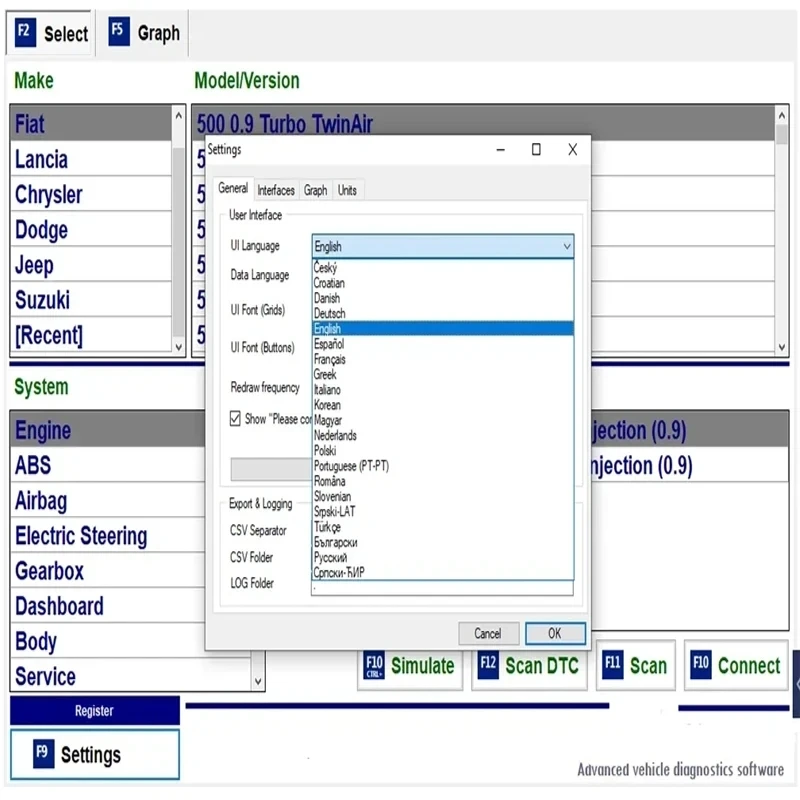Click the F11 Scan button
This screenshot has height=800, width=800.
(x=636, y=665)
